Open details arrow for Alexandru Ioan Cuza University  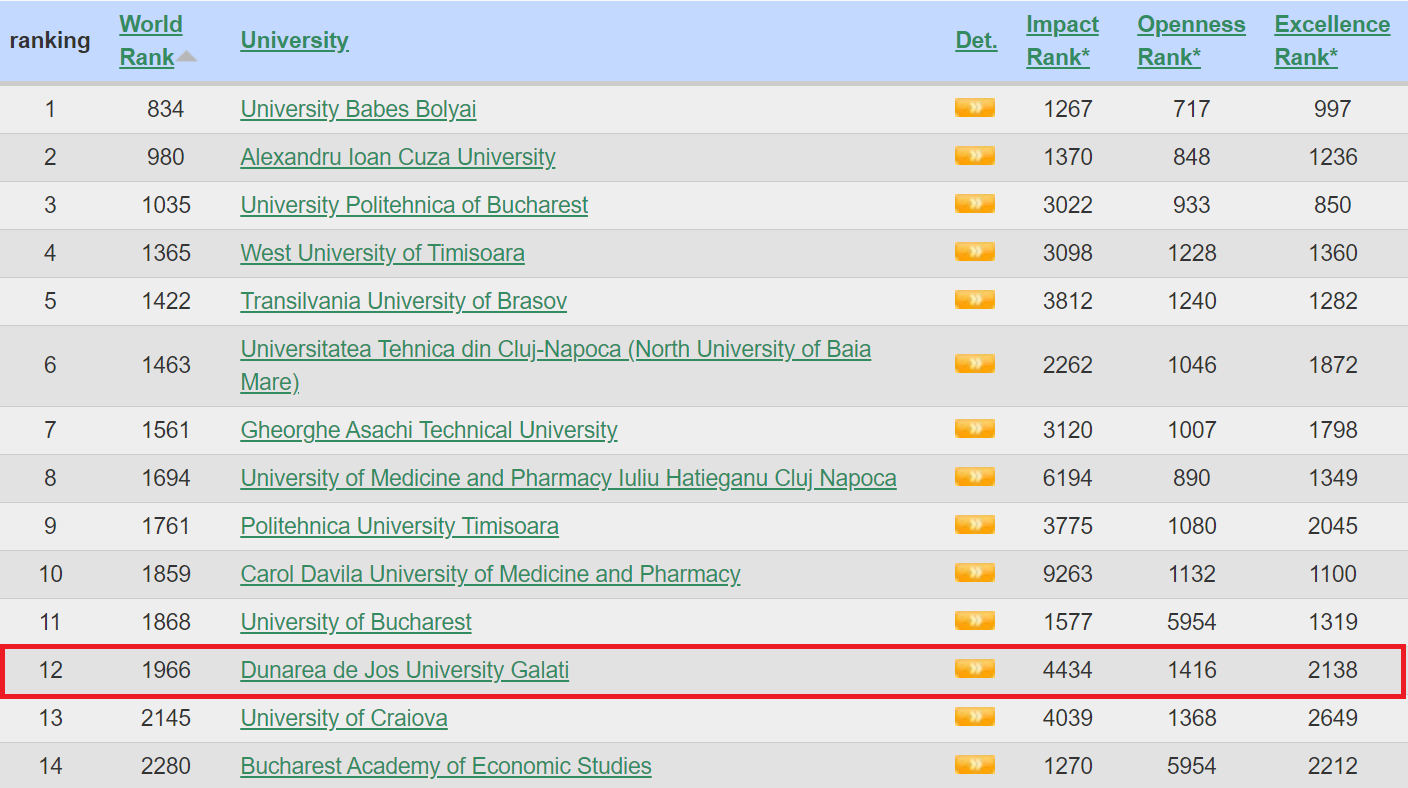pos(975,156)
